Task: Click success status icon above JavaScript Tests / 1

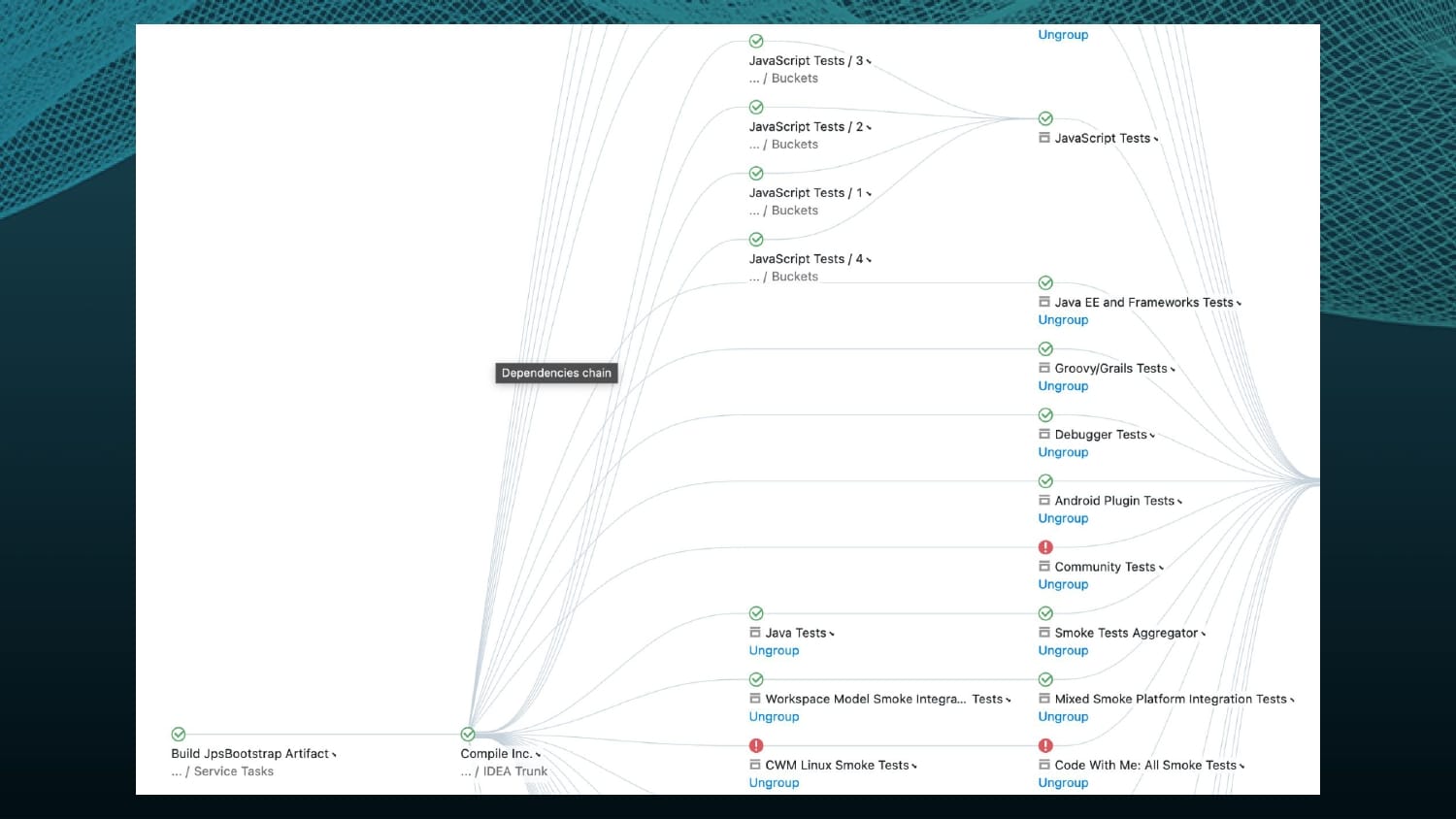Action: [756, 174]
